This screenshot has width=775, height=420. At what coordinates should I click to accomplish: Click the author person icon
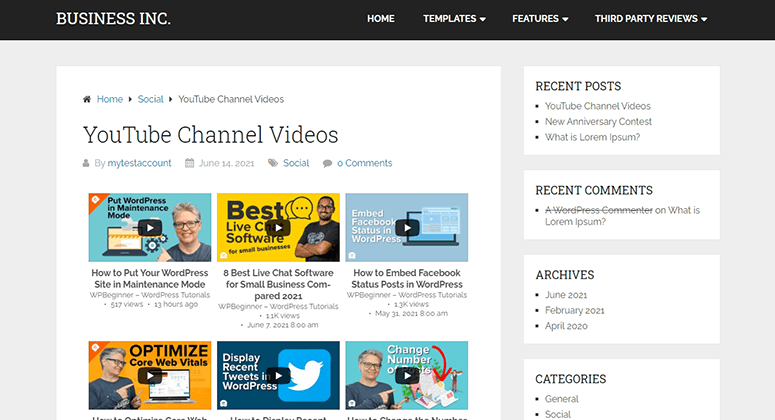point(86,163)
